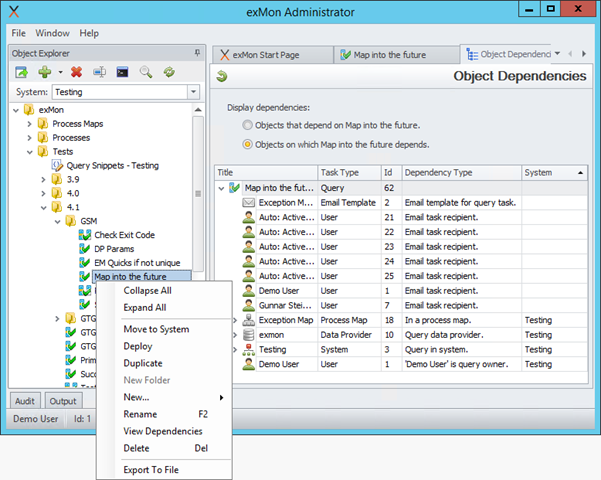The image size is (601, 480).
Task: Click the rename icon in Object Explorer toolbar
Action: click(99, 72)
